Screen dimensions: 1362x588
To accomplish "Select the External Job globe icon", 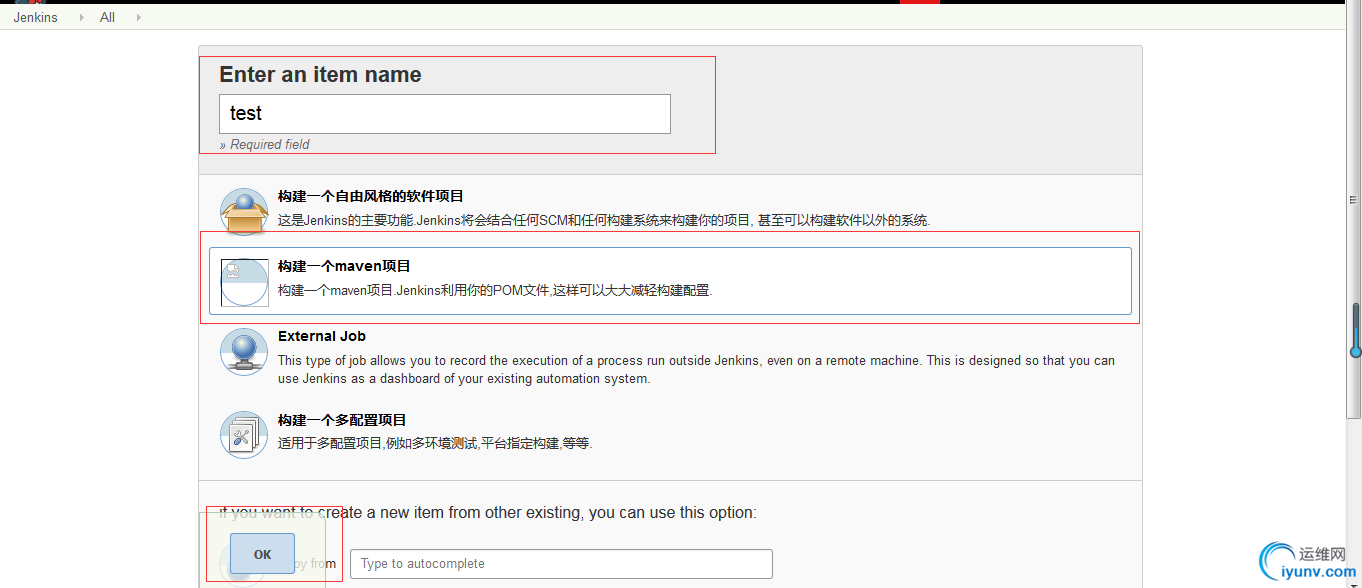I will pos(244,352).
